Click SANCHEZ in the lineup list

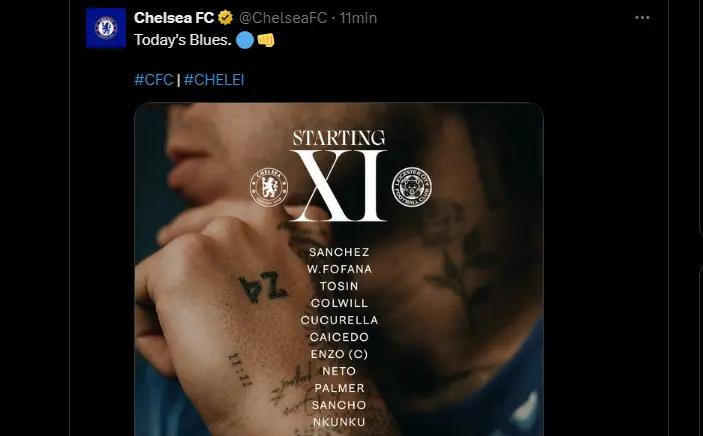point(339,252)
